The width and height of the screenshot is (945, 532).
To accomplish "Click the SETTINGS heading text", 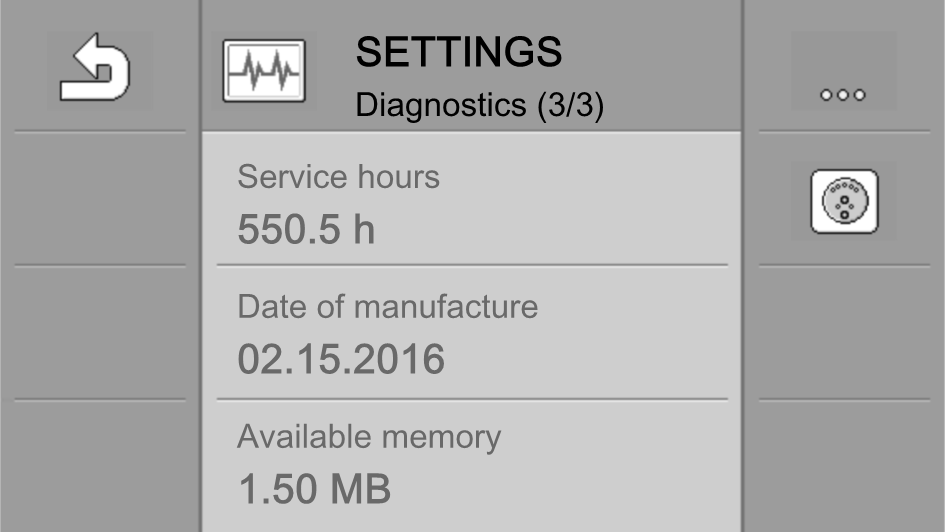I will click(x=459, y=52).
